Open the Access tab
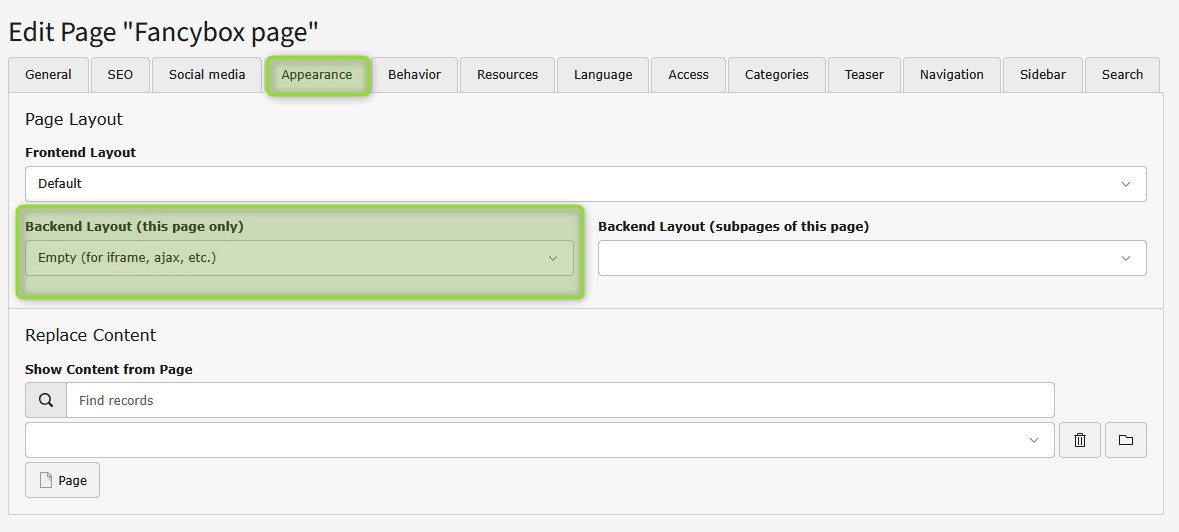 (688, 75)
